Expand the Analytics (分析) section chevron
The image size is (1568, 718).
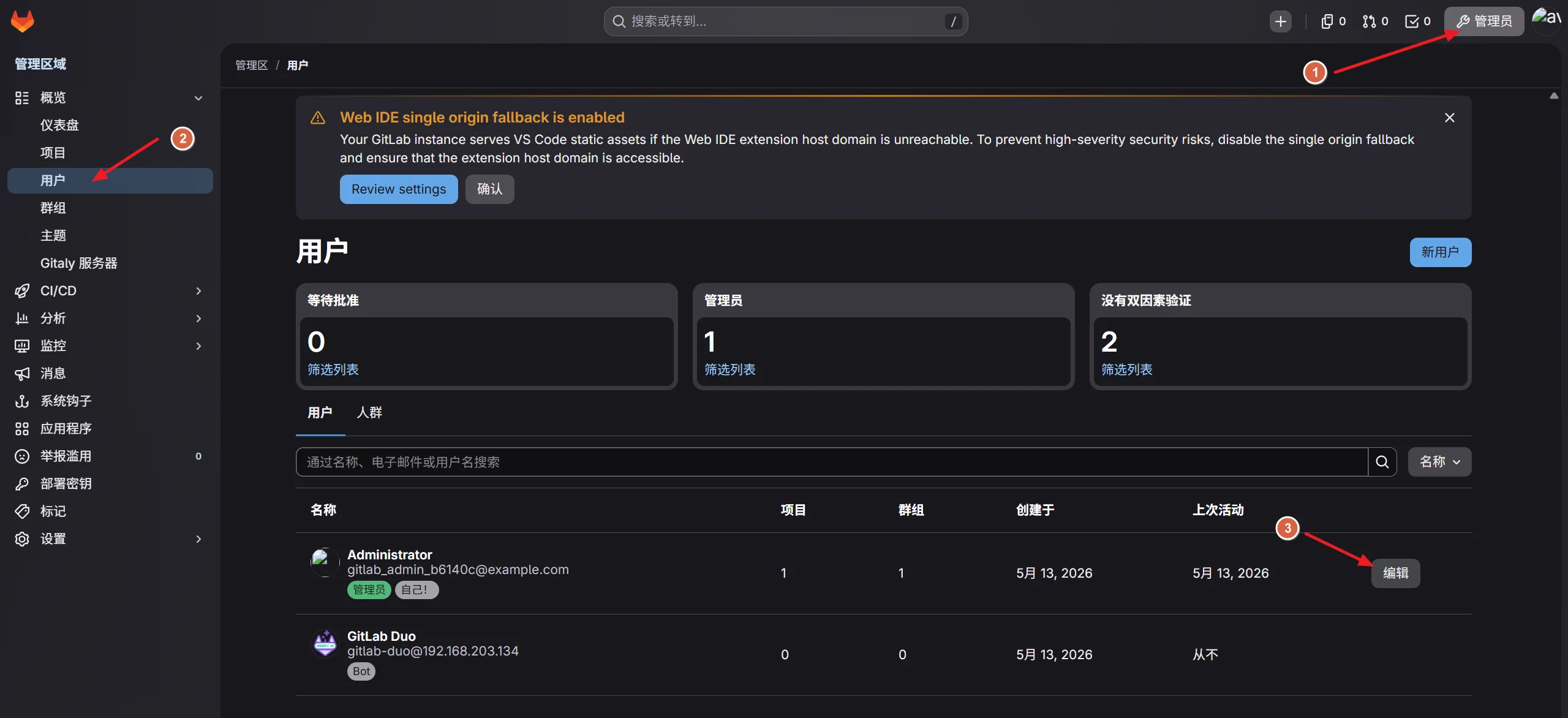tap(198, 319)
